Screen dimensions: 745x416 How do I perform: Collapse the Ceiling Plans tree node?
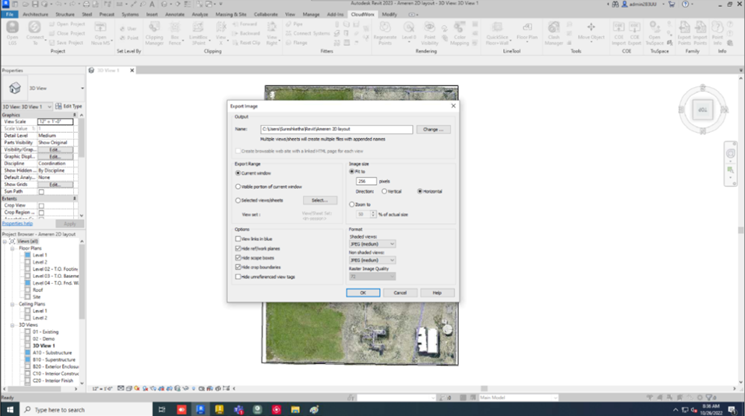12,304
